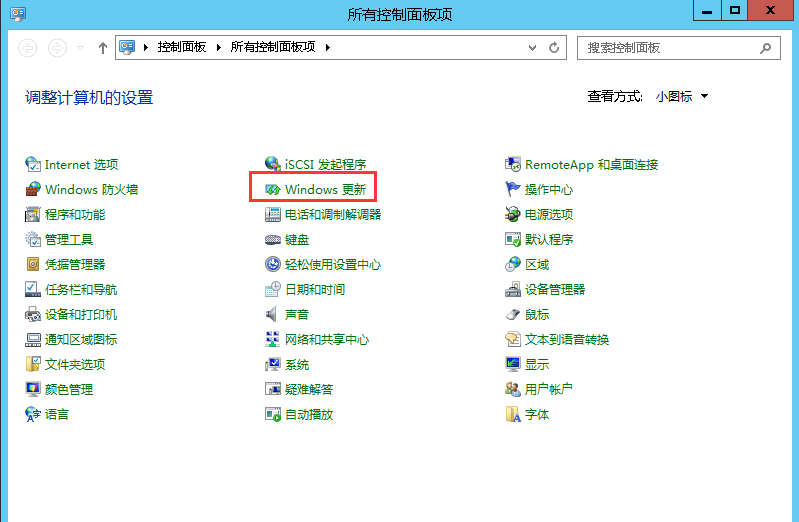Open the 操作中心 flag icon
This screenshot has width=799, height=522.
coord(513,190)
